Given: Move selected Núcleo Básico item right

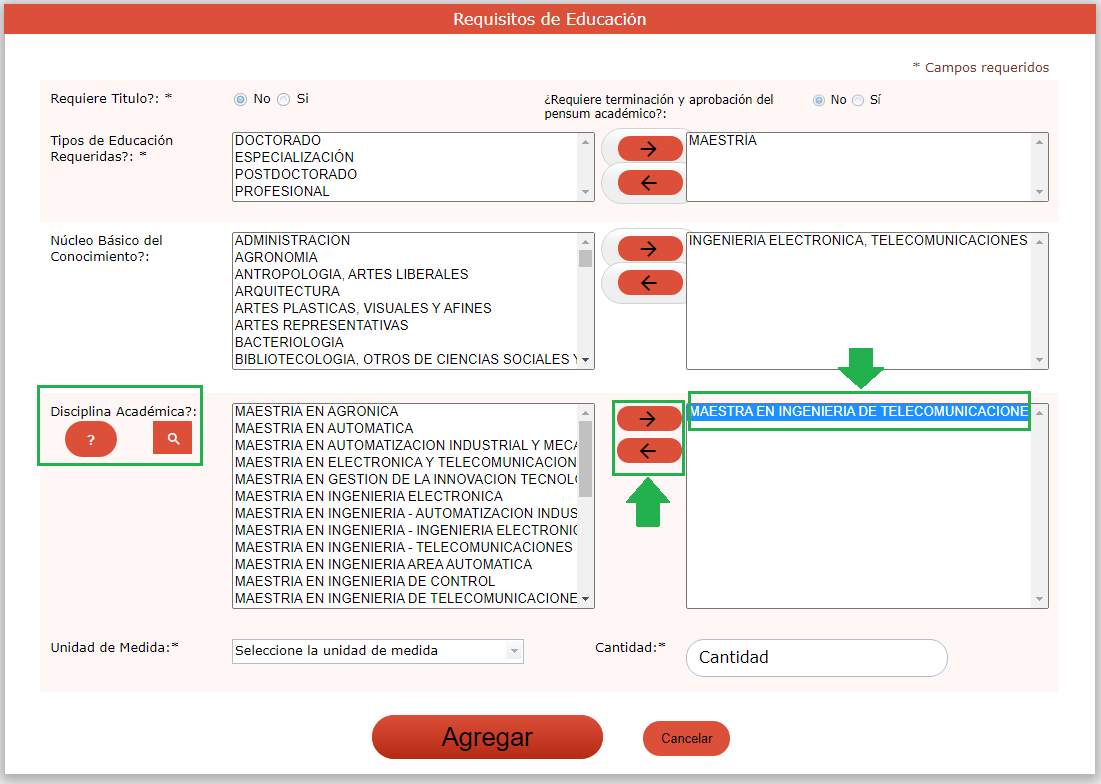Looking at the screenshot, I should tap(649, 249).
